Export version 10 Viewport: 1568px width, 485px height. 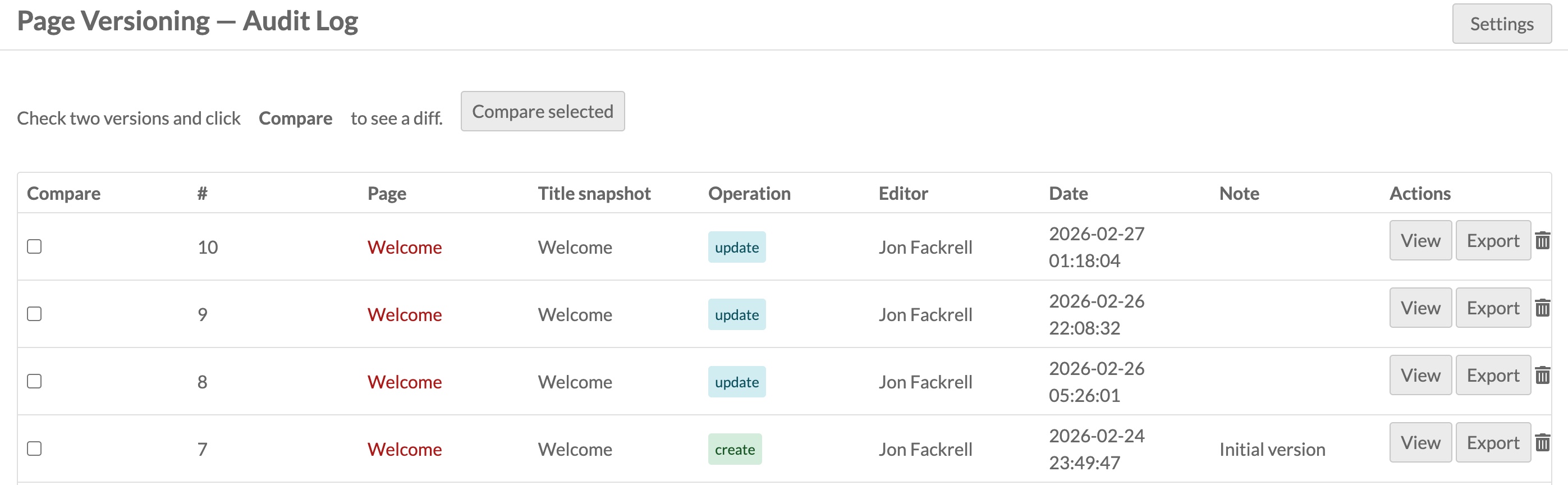1493,240
